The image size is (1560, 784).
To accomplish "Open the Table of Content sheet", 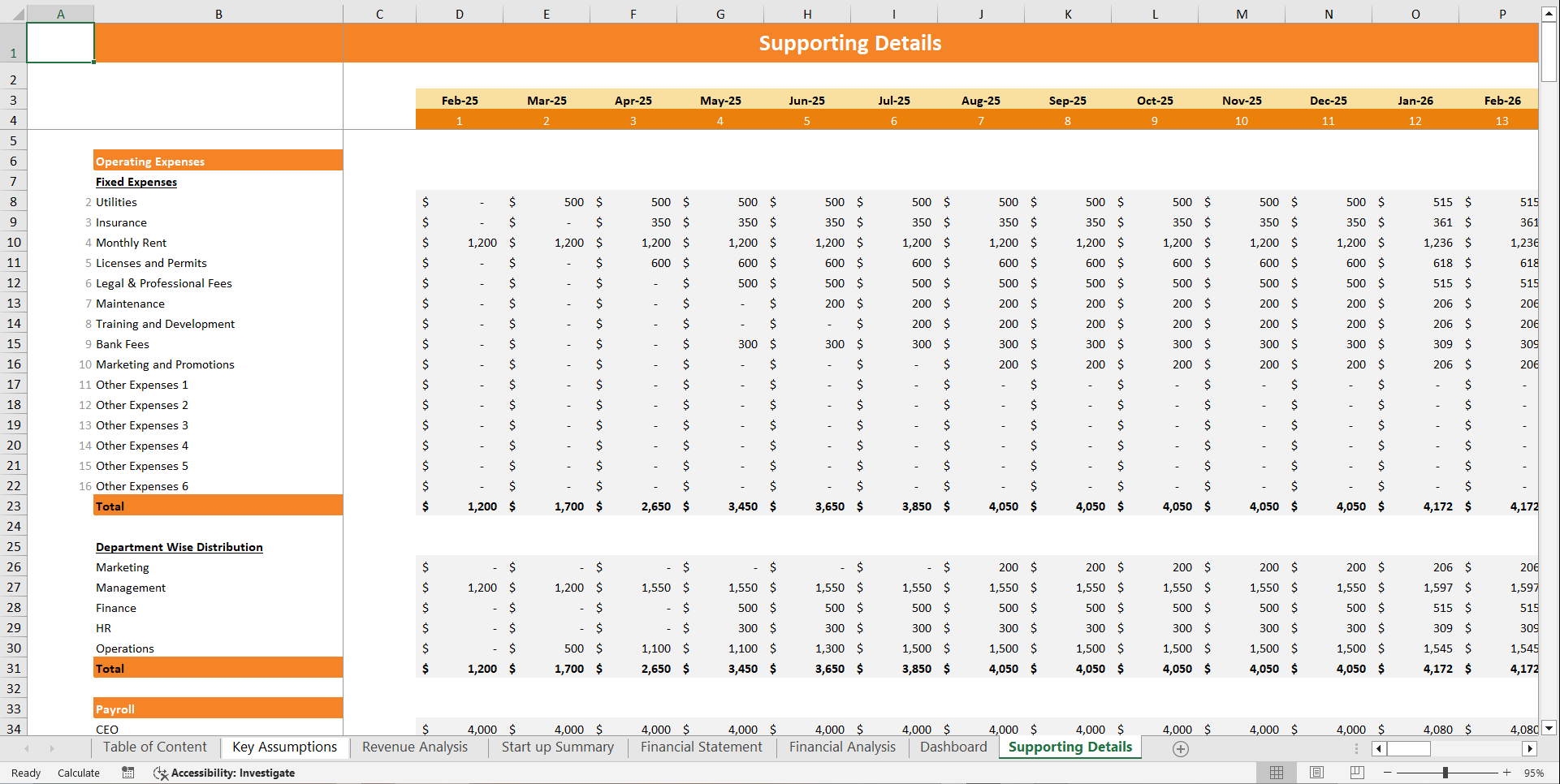I will pos(154,747).
